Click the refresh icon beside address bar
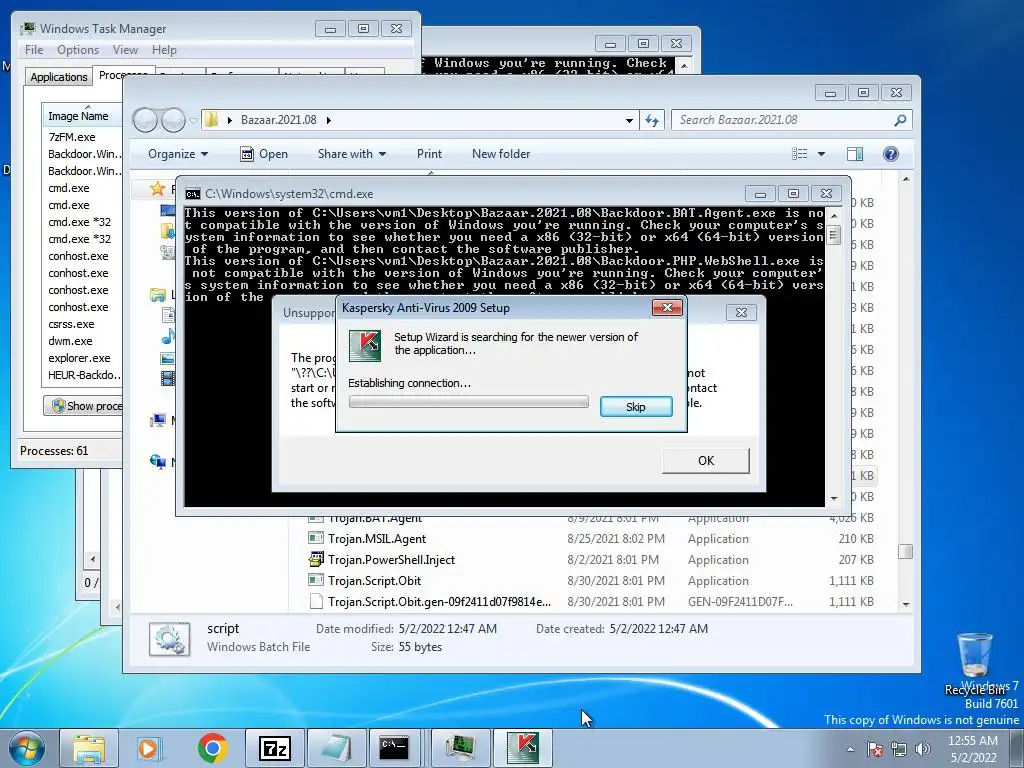This screenshot has height=768, width=1024. point(652,120)
